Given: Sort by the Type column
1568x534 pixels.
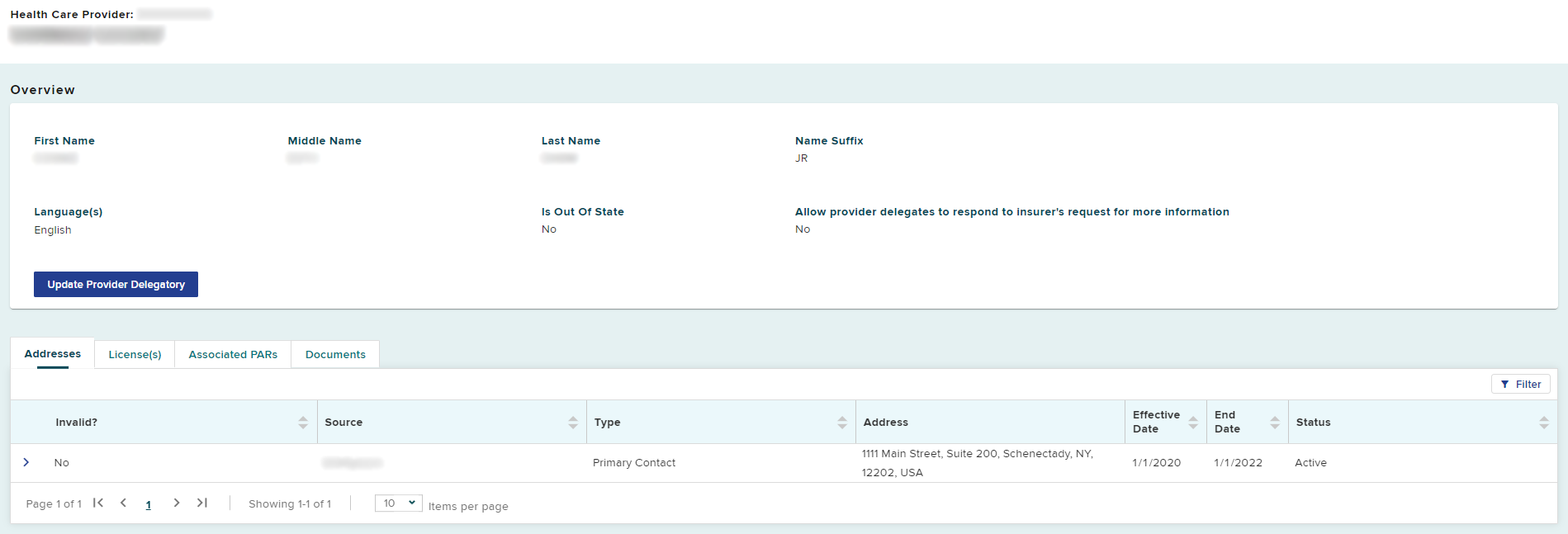Looking at the screenshot, I should pos(841,422).
